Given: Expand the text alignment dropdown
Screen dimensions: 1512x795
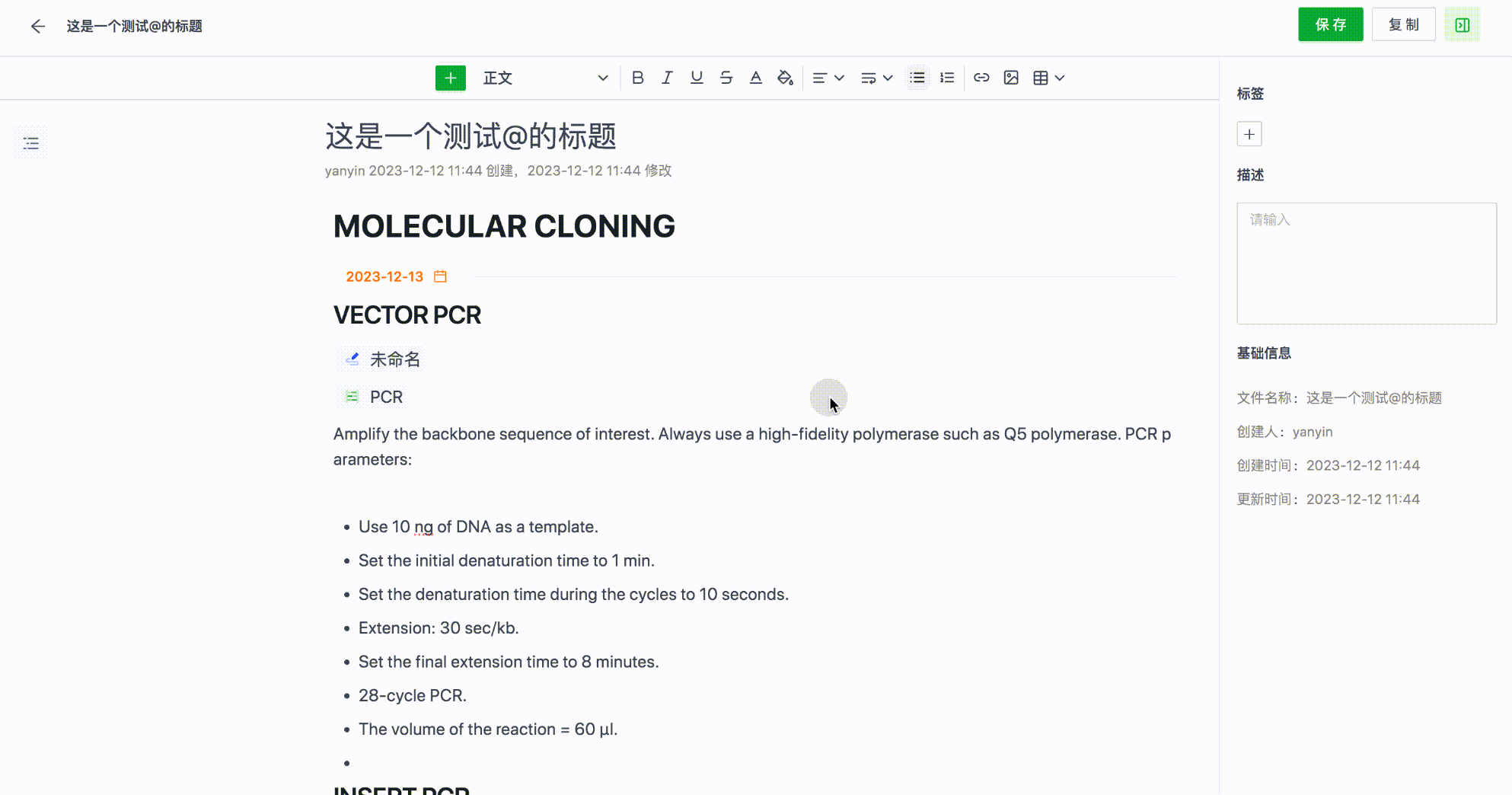Looking at the screenshot, I should coord(828,78).
